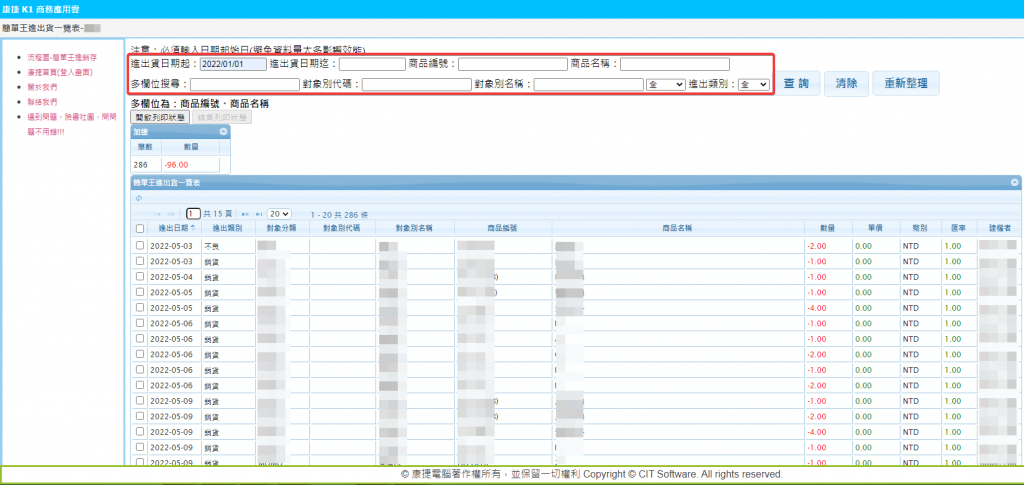This screenshot has height=485, width=1024.
Task: Sort by the 進出日期 column header
Action: pos(173,228)
